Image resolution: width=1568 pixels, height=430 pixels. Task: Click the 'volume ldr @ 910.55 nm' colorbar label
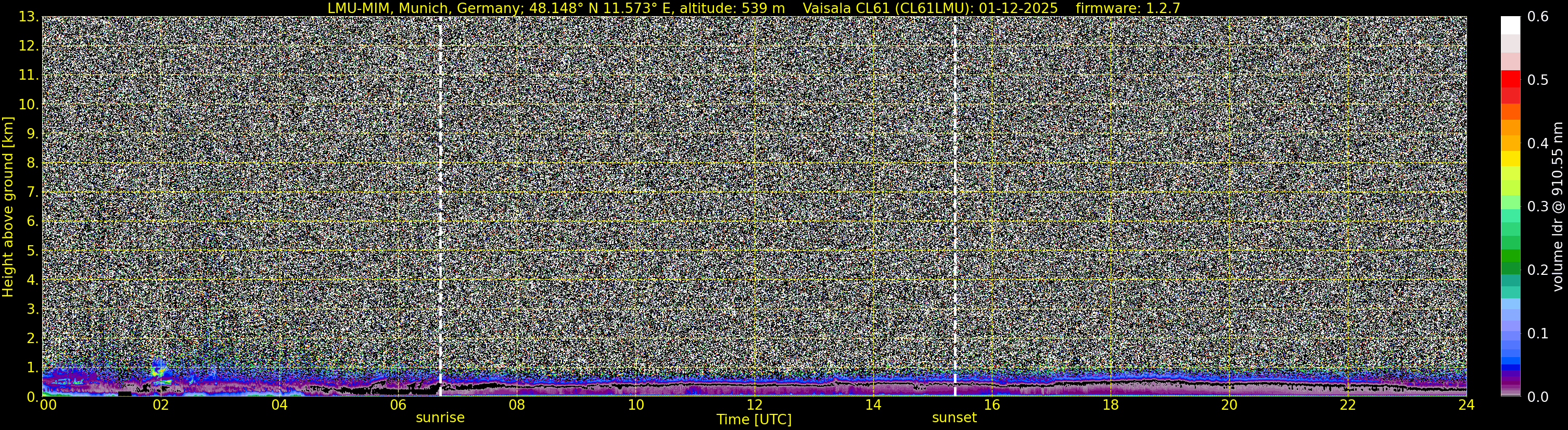point(1557,207)
